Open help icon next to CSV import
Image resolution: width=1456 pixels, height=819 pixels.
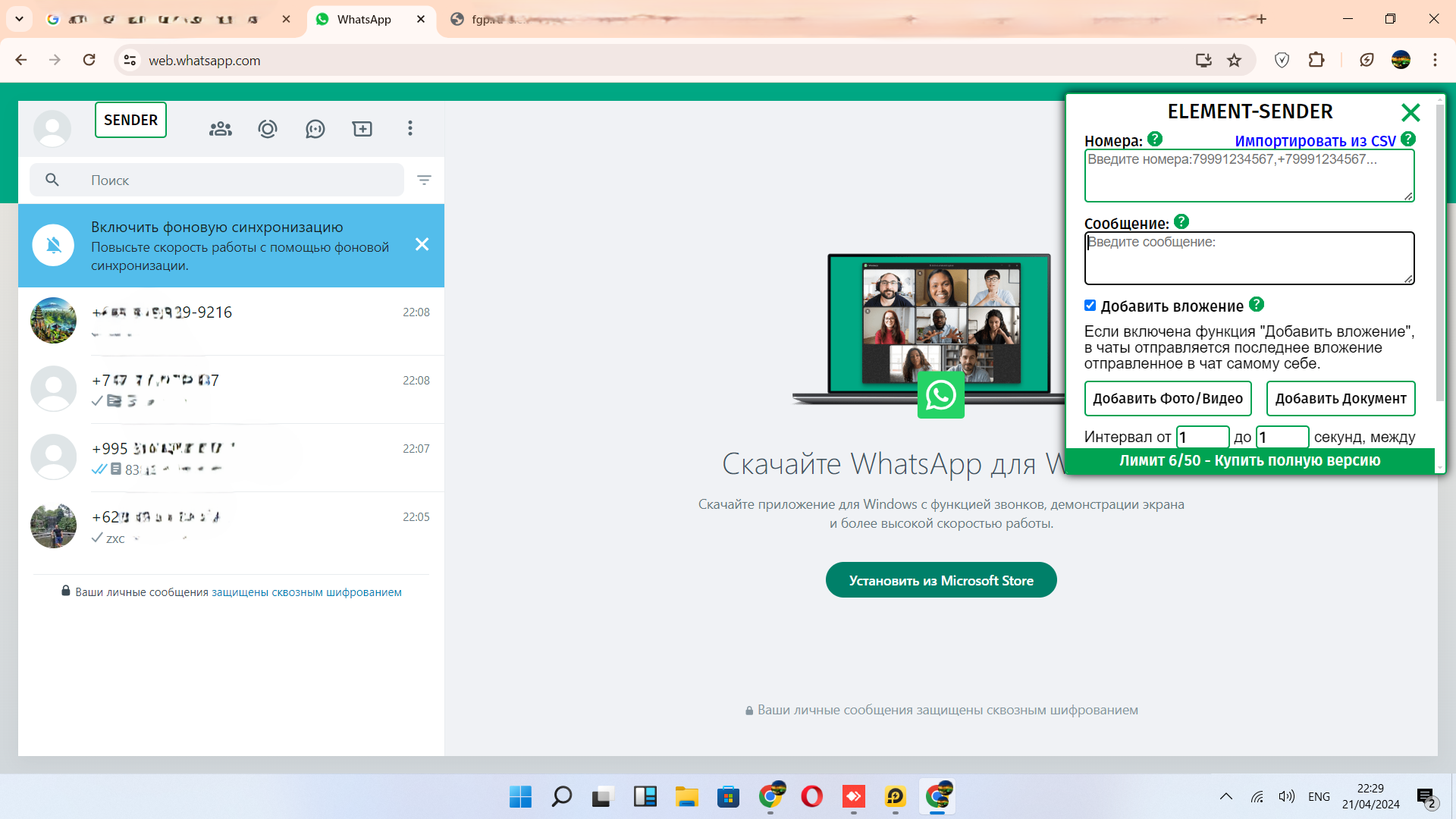click(1408, 139)
